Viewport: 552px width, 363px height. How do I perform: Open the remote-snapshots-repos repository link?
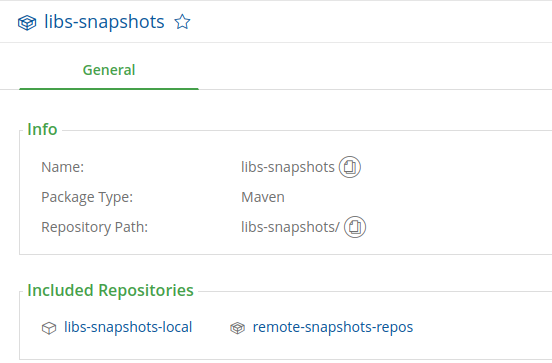(333, 327)
